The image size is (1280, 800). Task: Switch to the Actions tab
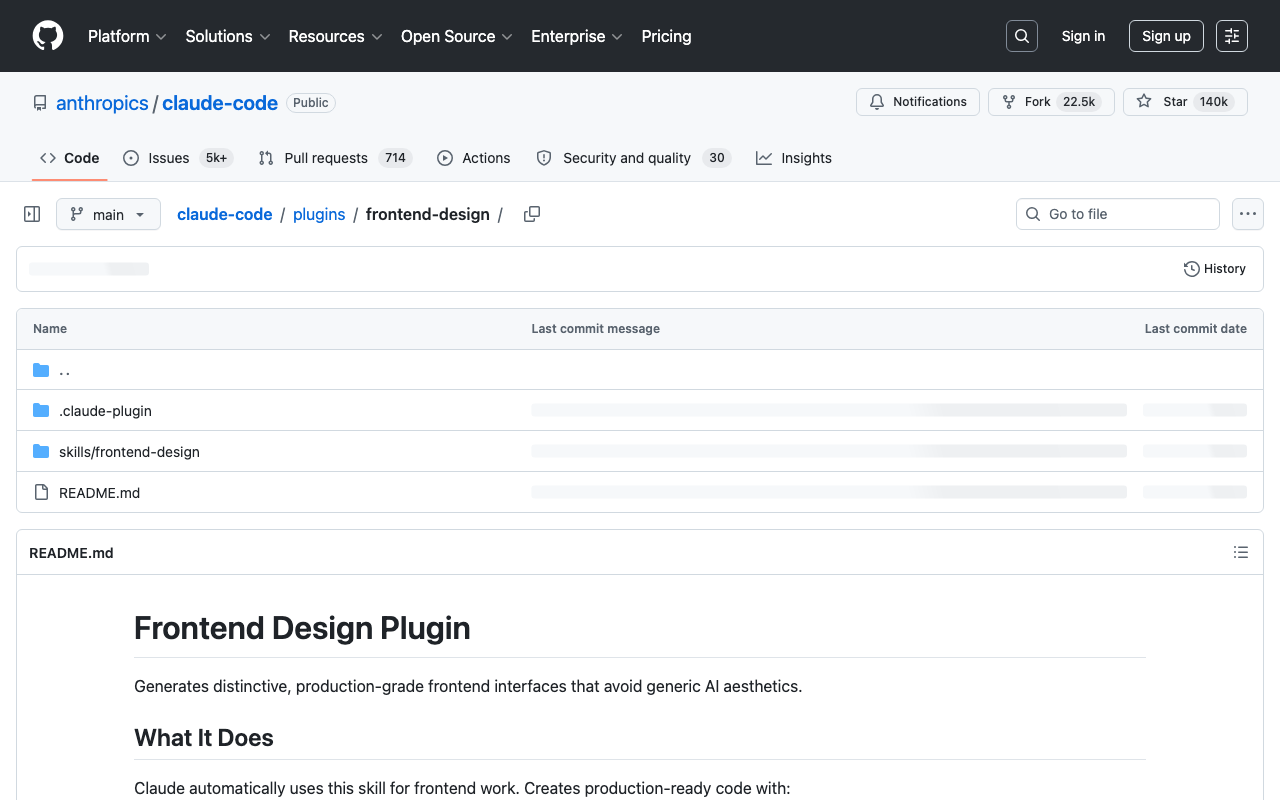(x=474, y=158)
